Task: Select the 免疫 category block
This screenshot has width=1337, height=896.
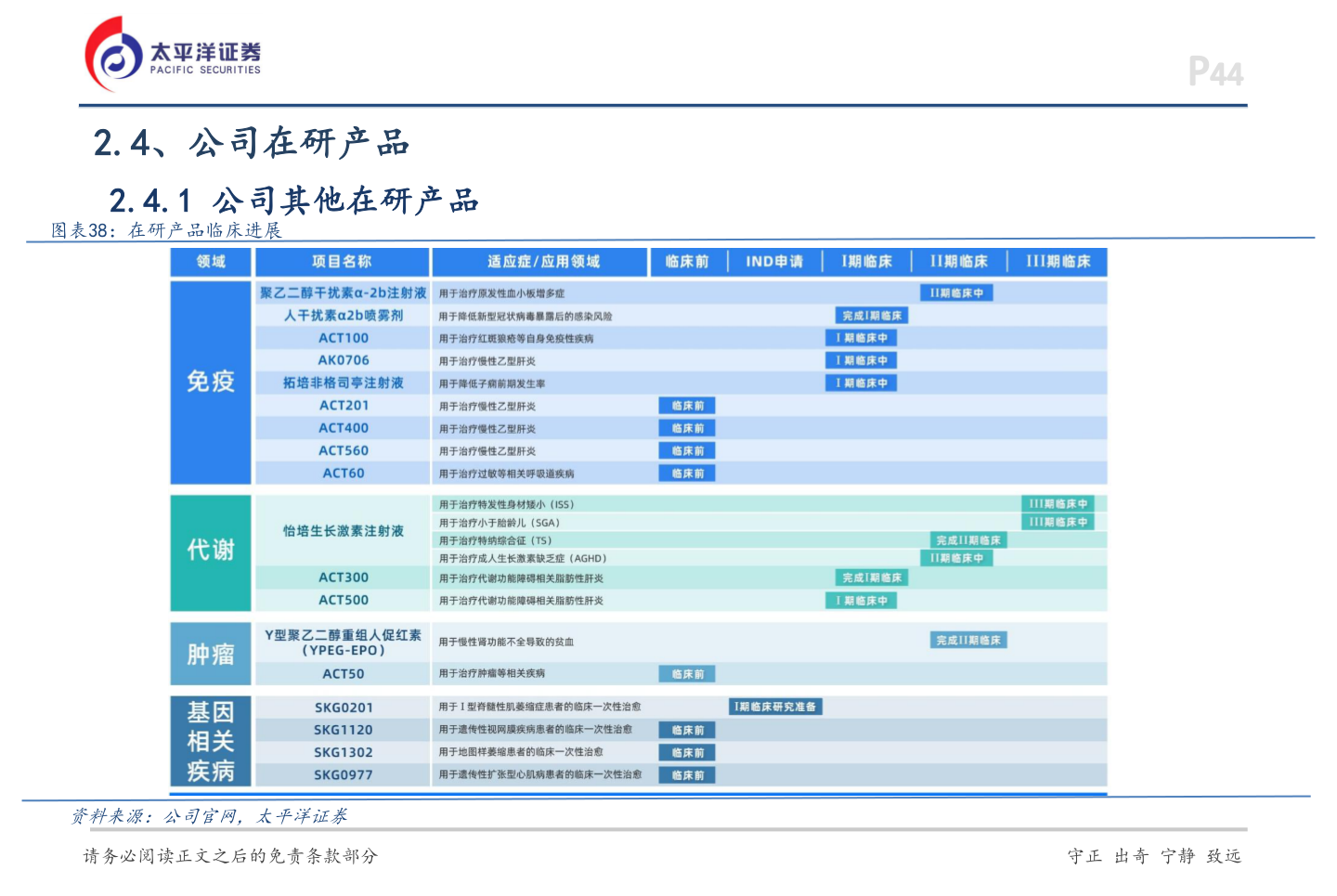Action: click(209, 382)
